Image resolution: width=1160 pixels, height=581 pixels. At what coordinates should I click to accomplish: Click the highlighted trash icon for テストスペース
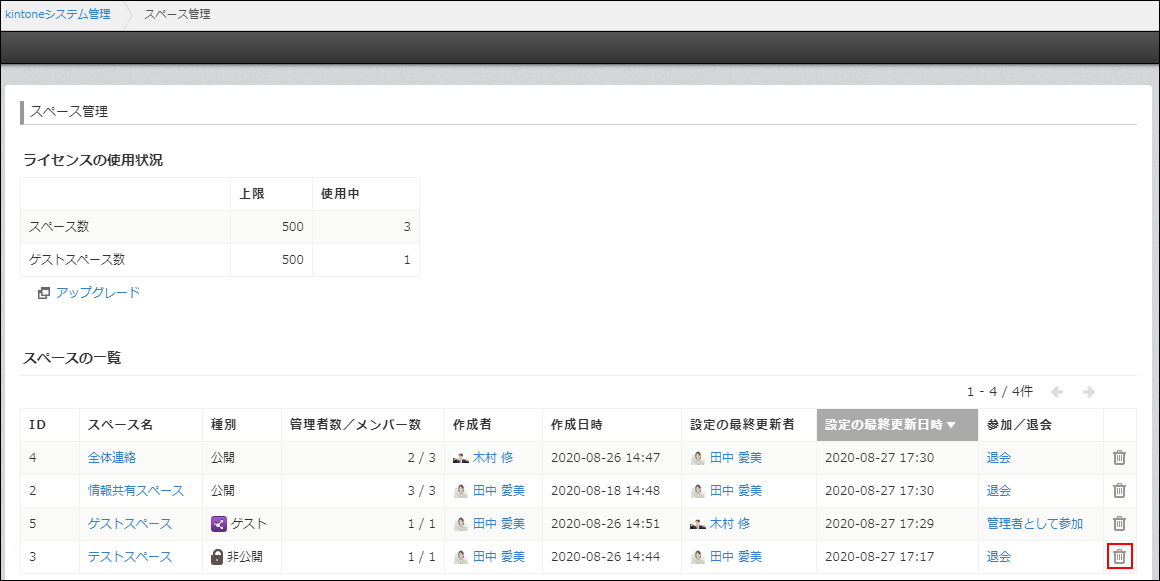pos(1119,556)
